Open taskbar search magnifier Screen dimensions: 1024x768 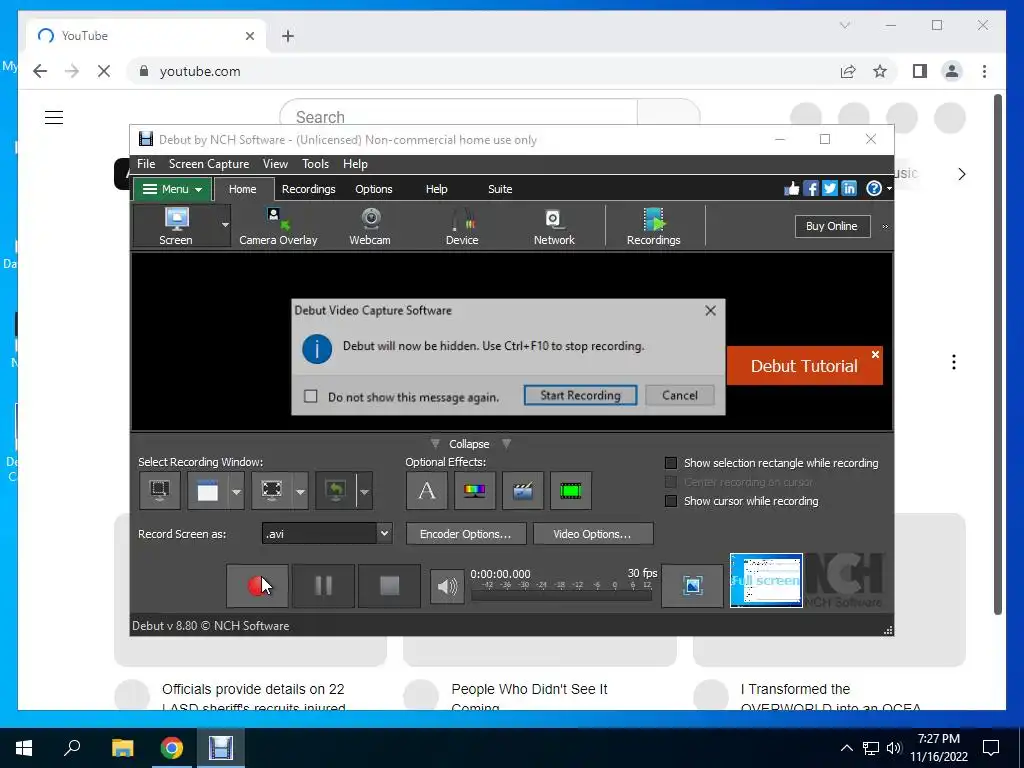[x=72, y=748]
